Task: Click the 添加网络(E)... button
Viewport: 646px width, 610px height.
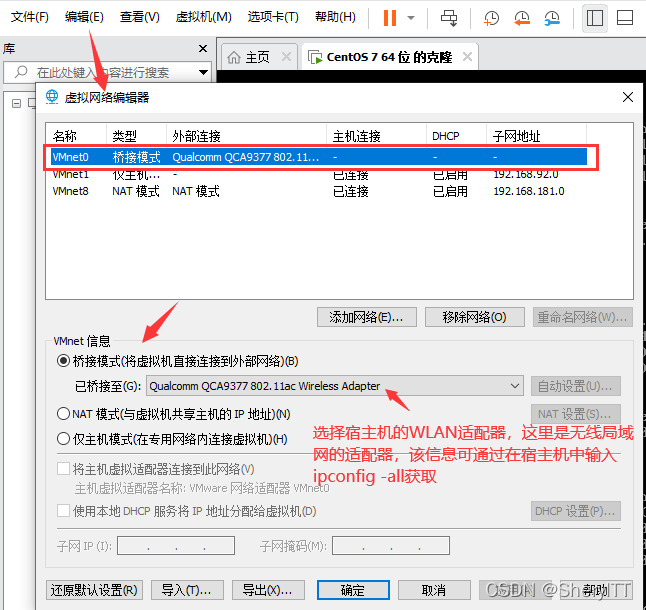Action: tap(367, 317)
